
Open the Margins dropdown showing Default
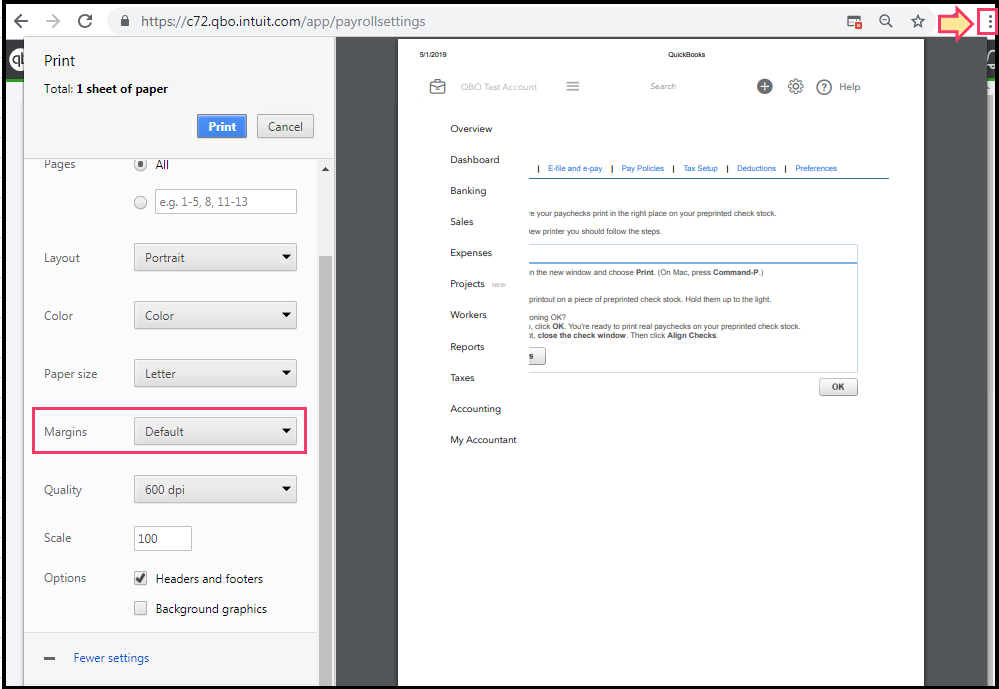215,432
